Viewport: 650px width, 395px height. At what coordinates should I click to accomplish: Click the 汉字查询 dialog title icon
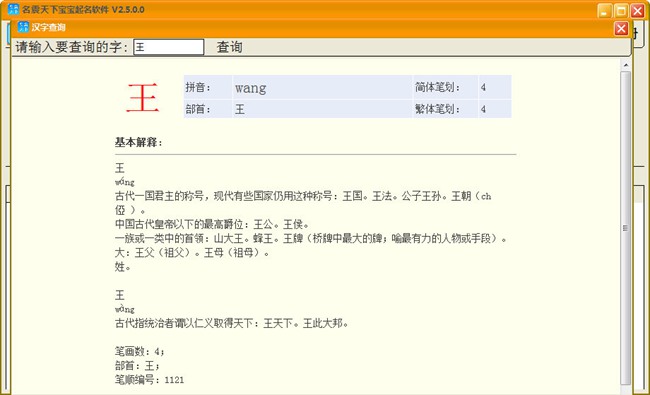click(x=23, y=27)
